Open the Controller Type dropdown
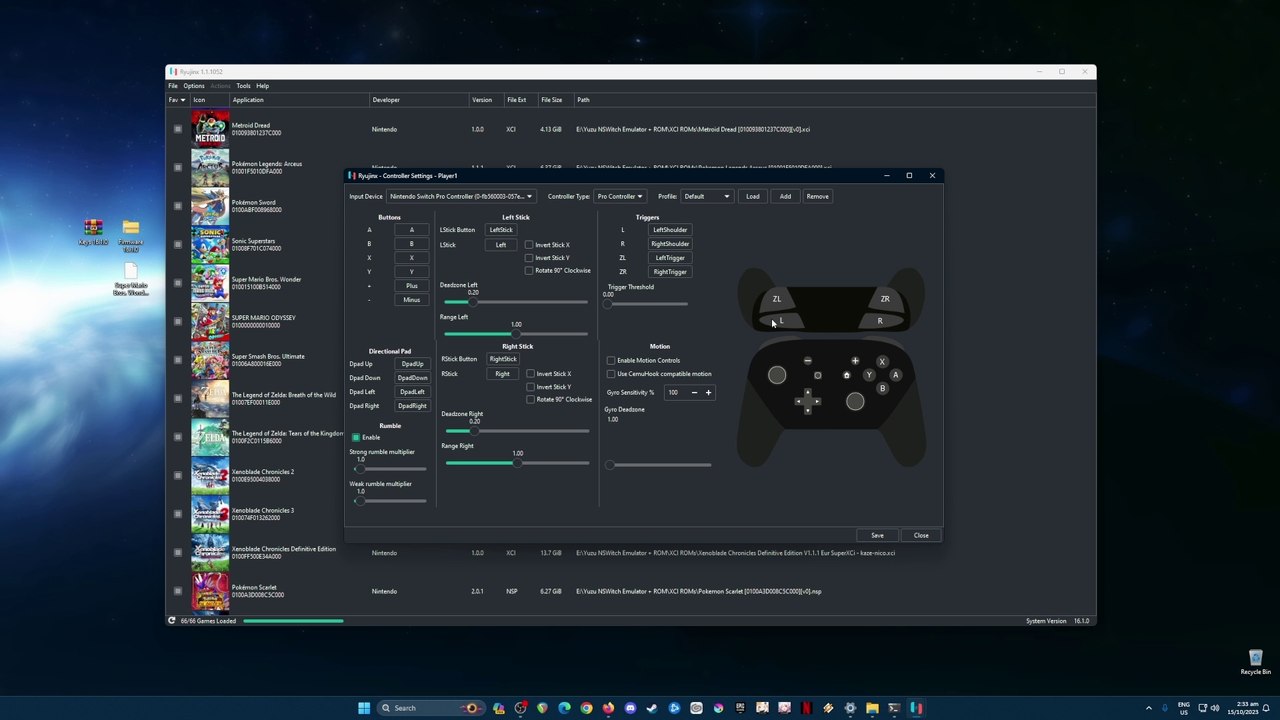The width and height of the screenshot is (1280, 720). 620,196
